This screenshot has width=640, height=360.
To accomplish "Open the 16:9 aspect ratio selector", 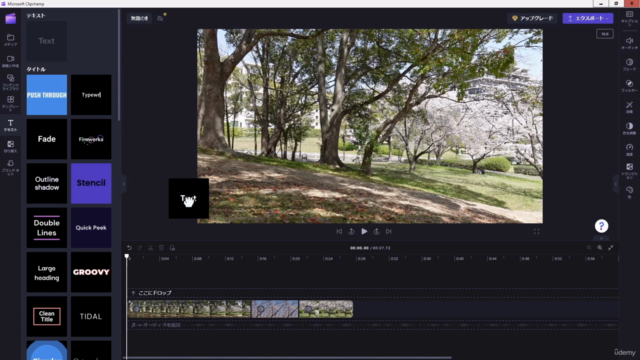I will tap(604, 34).
